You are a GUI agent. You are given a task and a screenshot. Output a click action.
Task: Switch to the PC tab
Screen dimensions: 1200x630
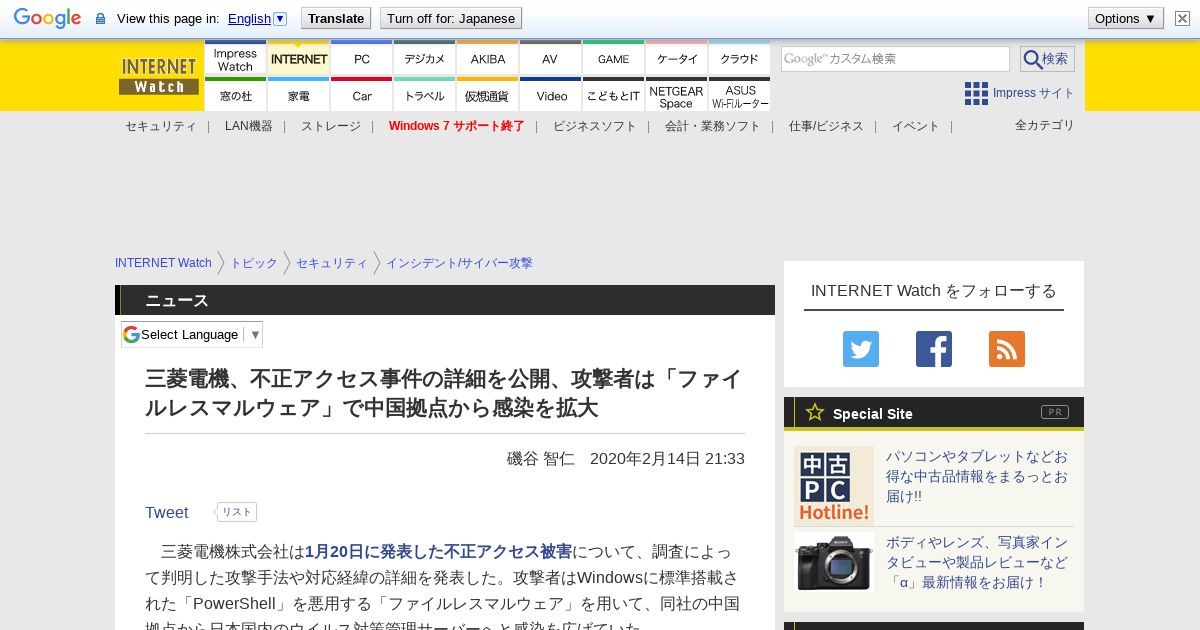tap(362, 60)
